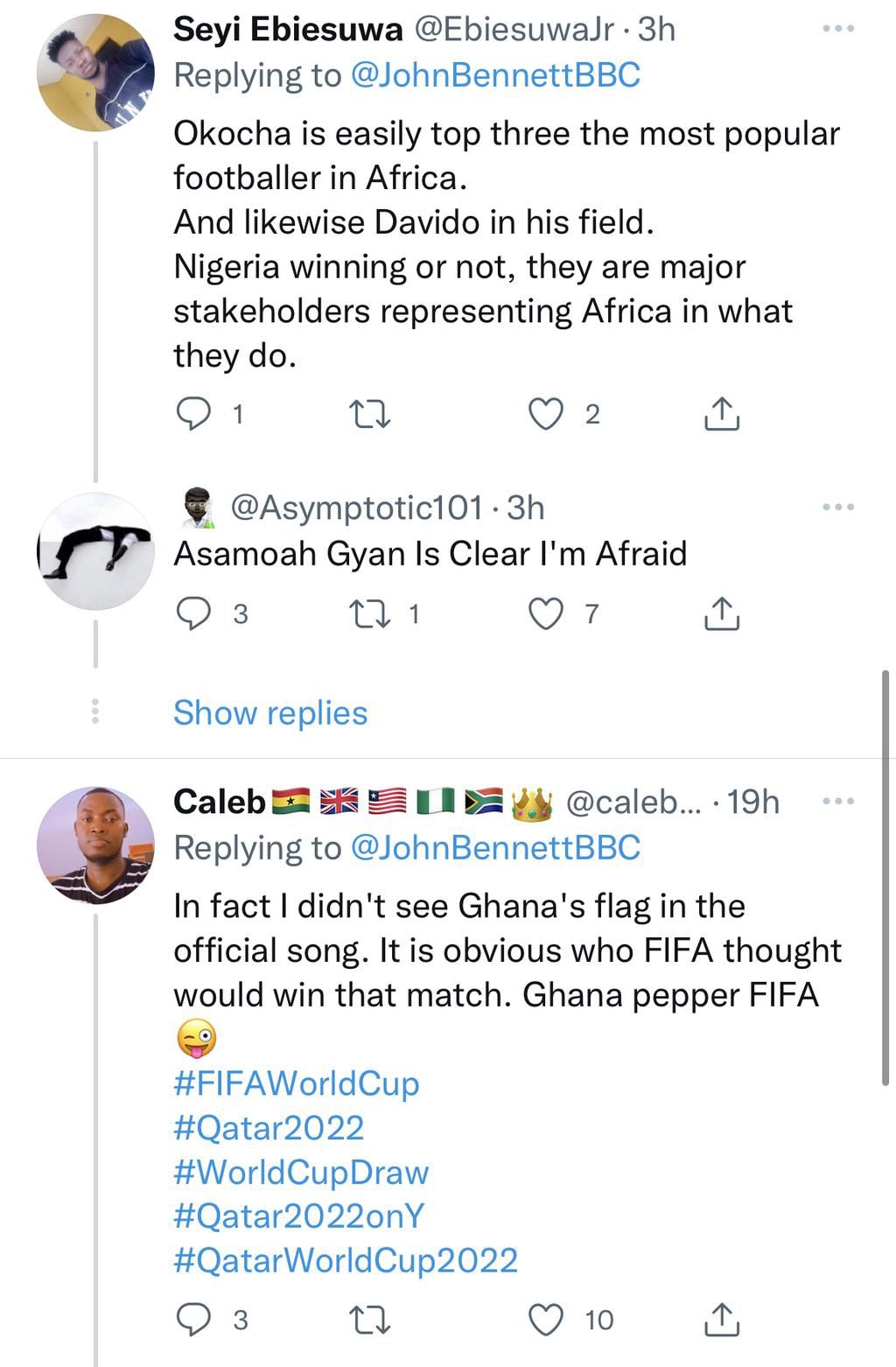Viewport: 896px width, 1367px height.
Task: Open the share icon on Seyi's tweet
Action: click(722, 413)
